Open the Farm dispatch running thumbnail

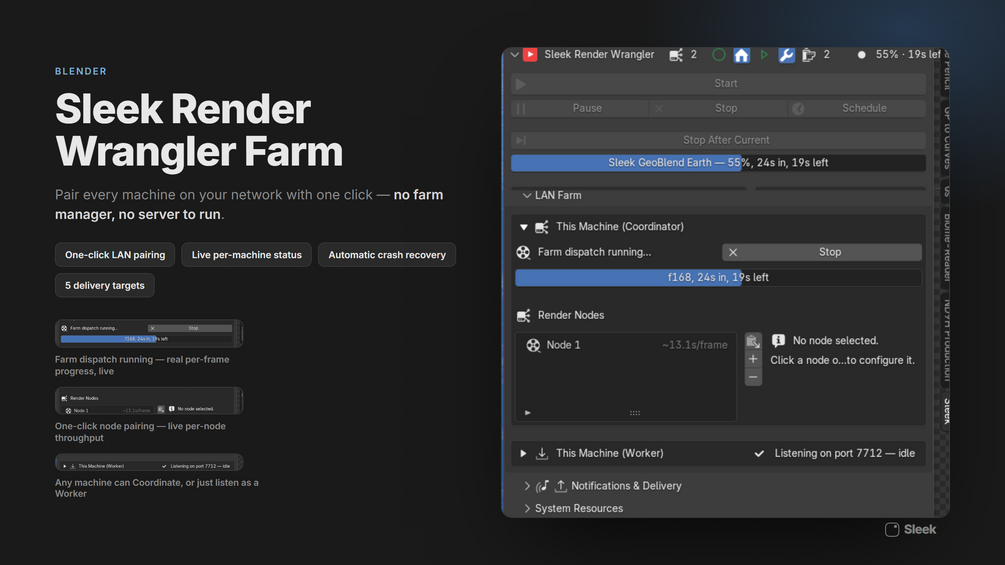(x=149, y=333)
